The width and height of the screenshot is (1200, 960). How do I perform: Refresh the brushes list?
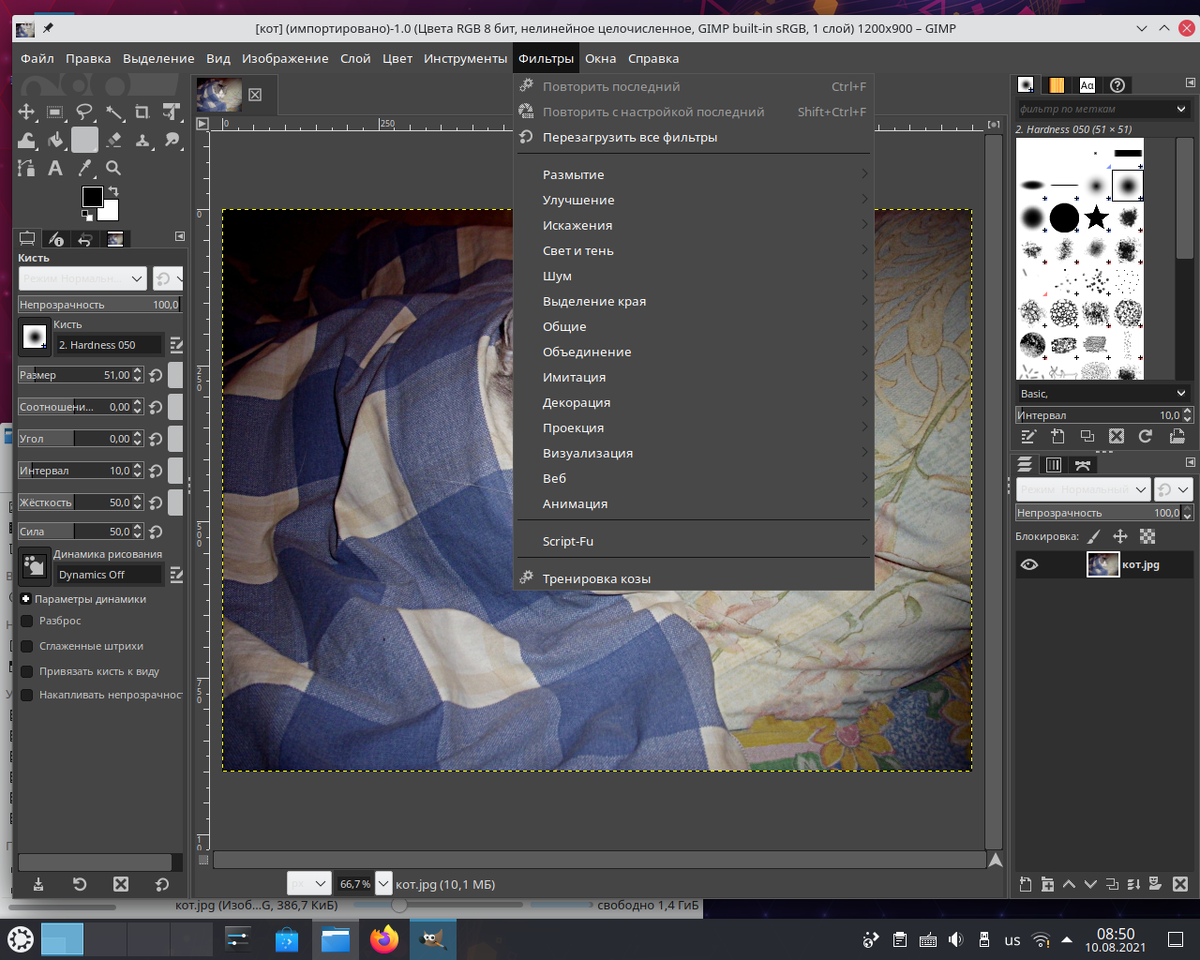[x=1145, y=436]
